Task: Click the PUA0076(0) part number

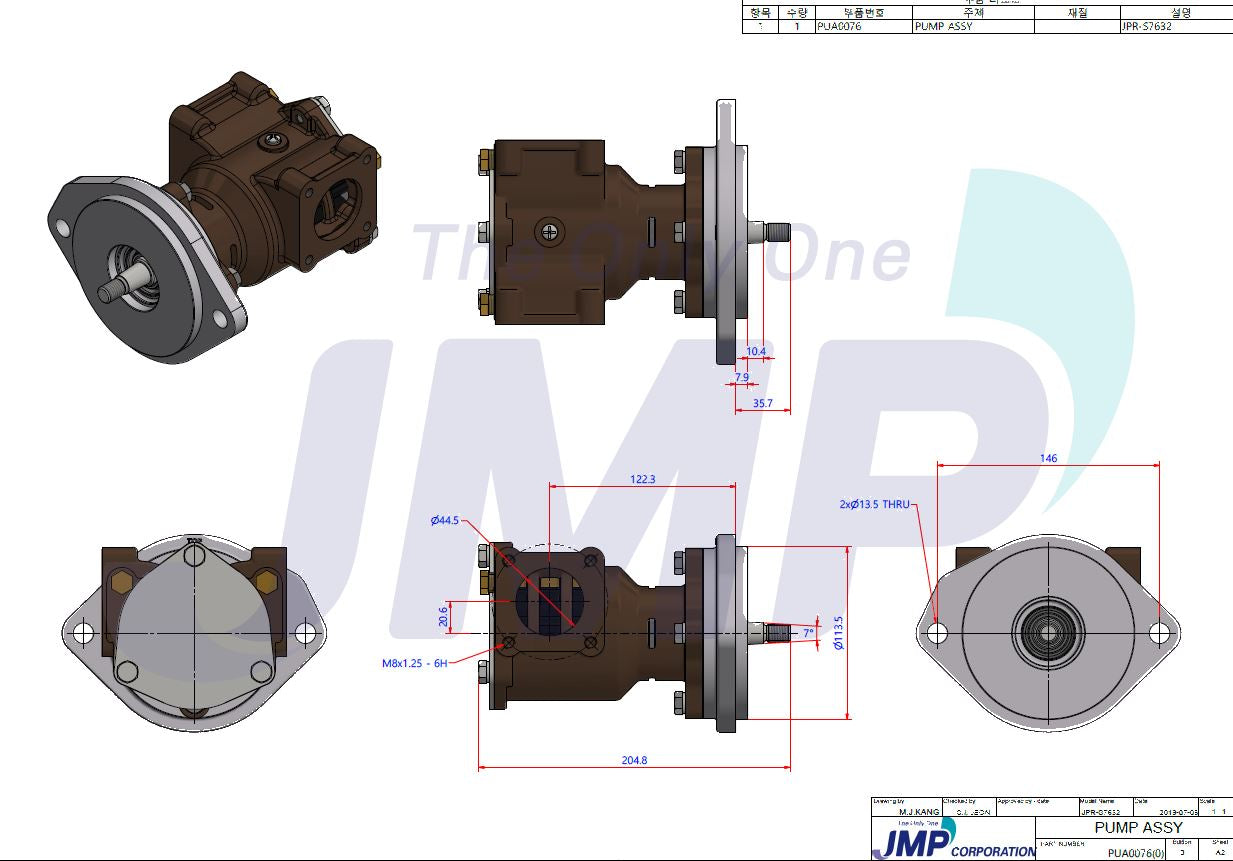Action: click(1136, 853)
